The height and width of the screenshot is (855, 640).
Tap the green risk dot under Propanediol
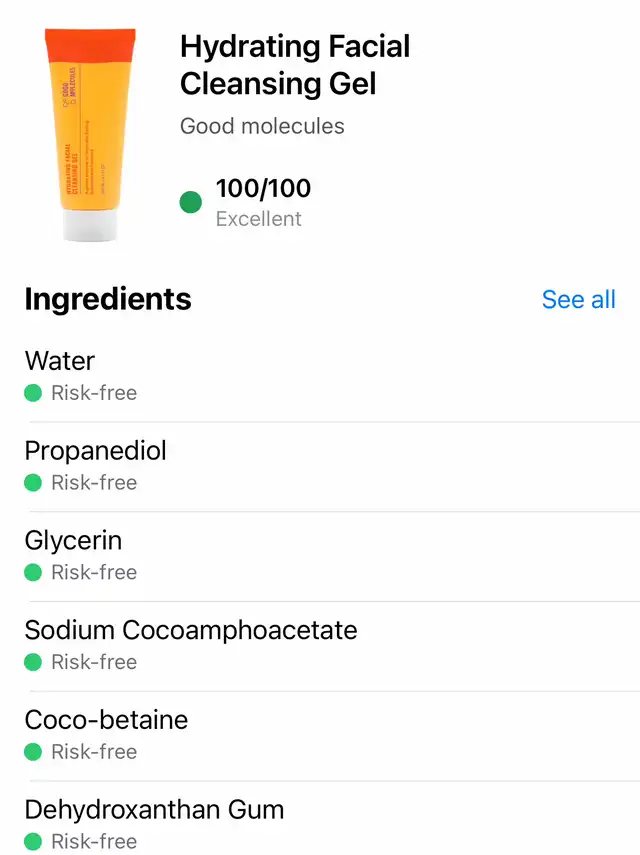tap(33, 483)
